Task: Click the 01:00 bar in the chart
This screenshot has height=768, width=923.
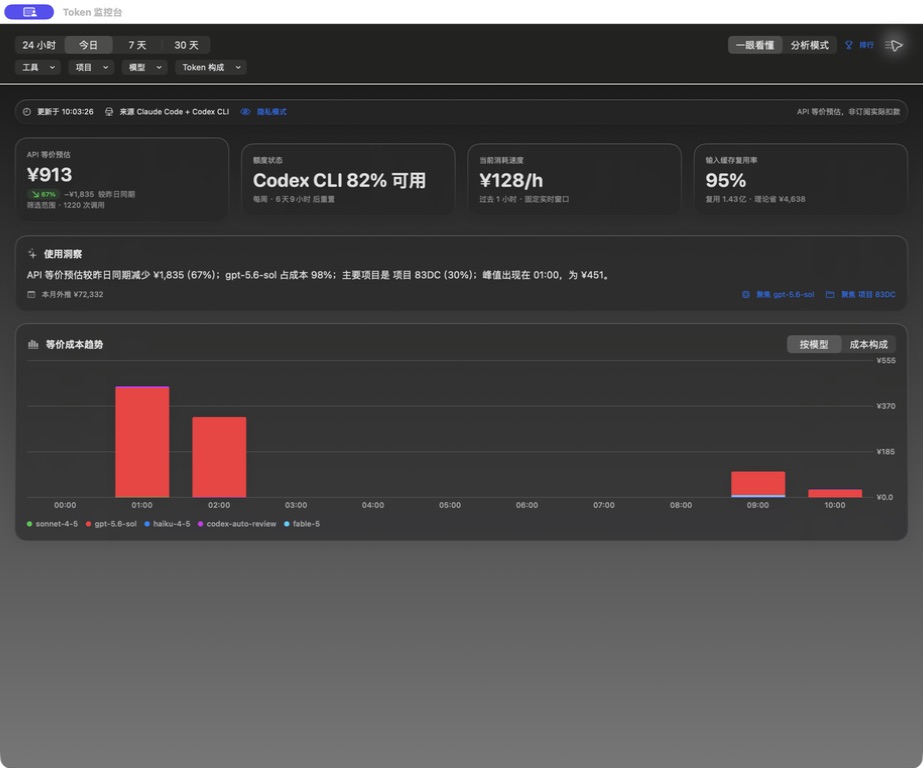Action: click(x=142, y=442)
